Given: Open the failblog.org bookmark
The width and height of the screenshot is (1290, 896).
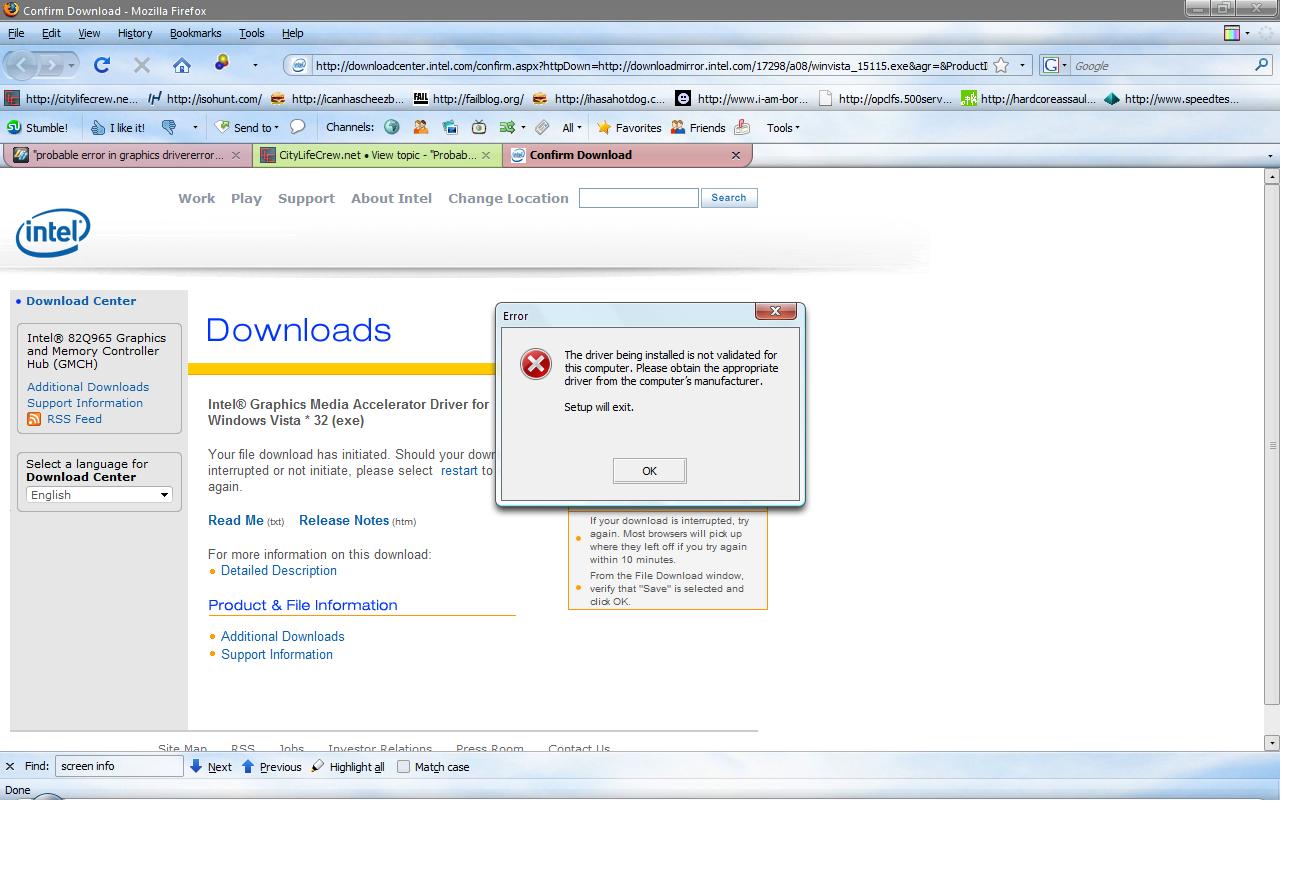Looking at the screenshot, I should coord(469,99).
